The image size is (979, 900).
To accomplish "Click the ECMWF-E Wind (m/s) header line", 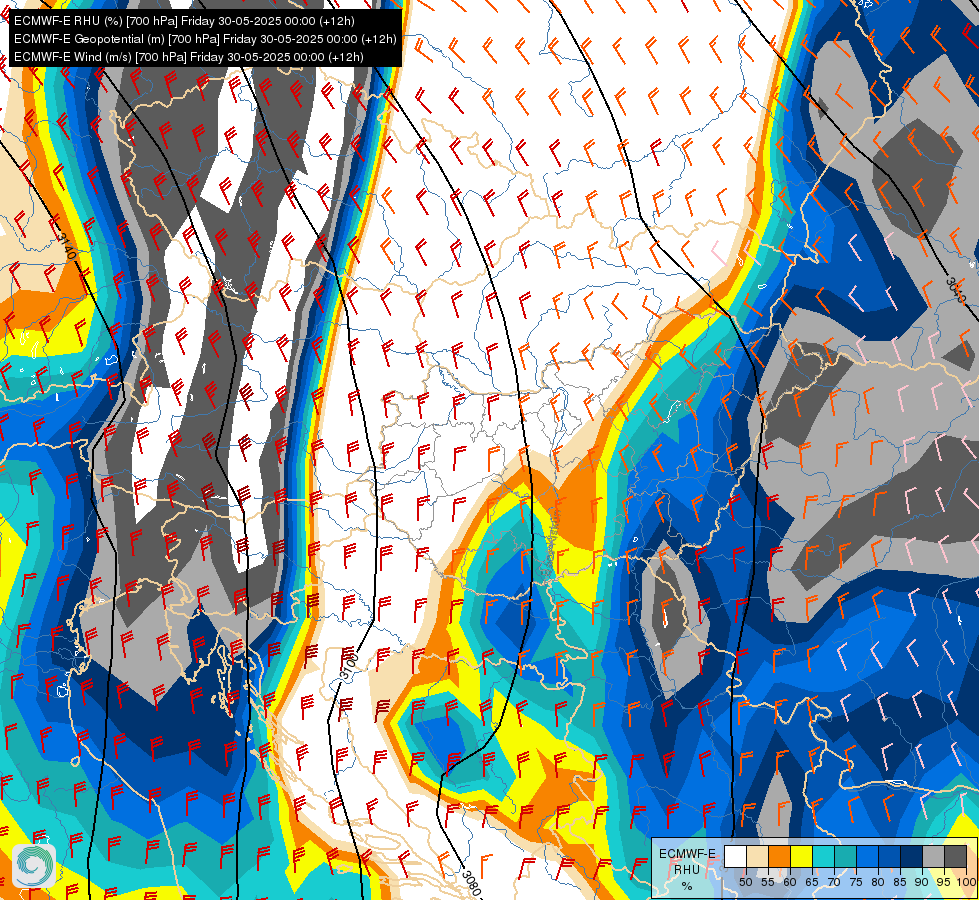I will point(189,57).
